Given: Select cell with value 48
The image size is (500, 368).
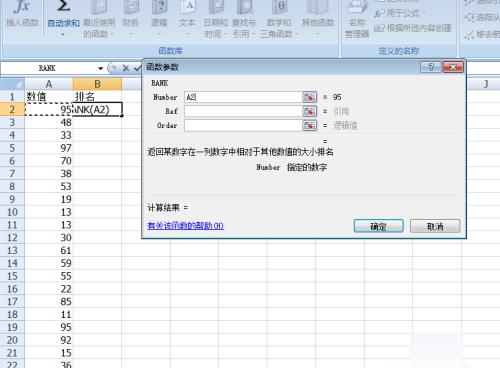Looking at the screenshot, I should click(49, 122).
